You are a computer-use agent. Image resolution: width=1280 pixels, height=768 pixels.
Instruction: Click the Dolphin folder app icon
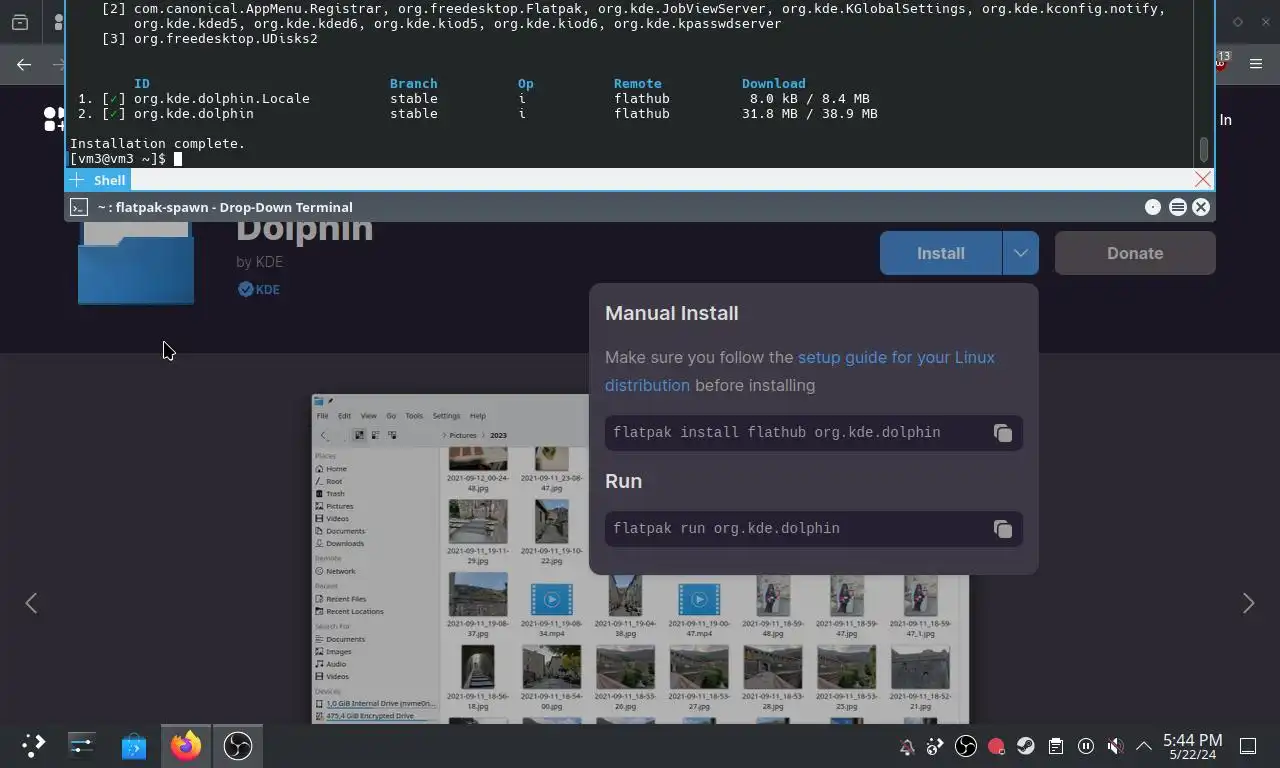[136, 262]
